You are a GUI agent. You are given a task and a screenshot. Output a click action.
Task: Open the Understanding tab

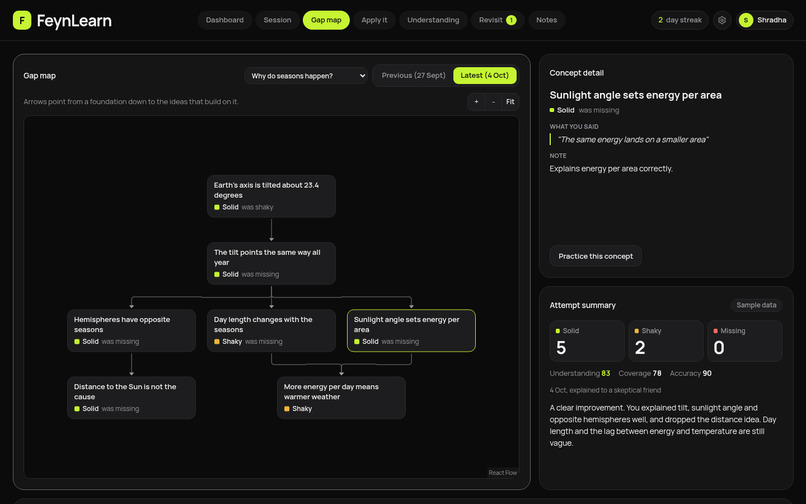tap(433, 20)
